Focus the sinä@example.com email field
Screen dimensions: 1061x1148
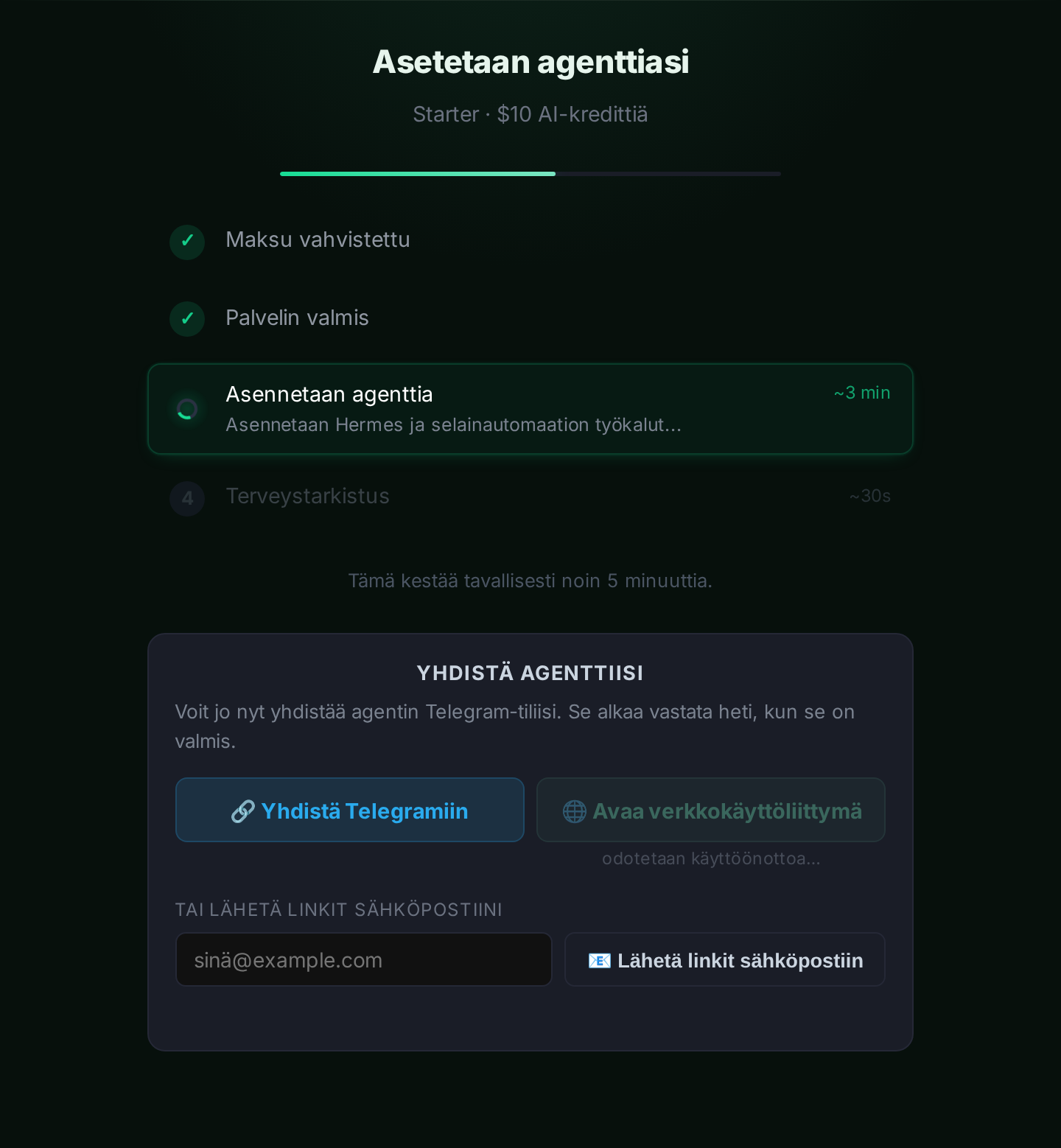[x=364, y=959]
